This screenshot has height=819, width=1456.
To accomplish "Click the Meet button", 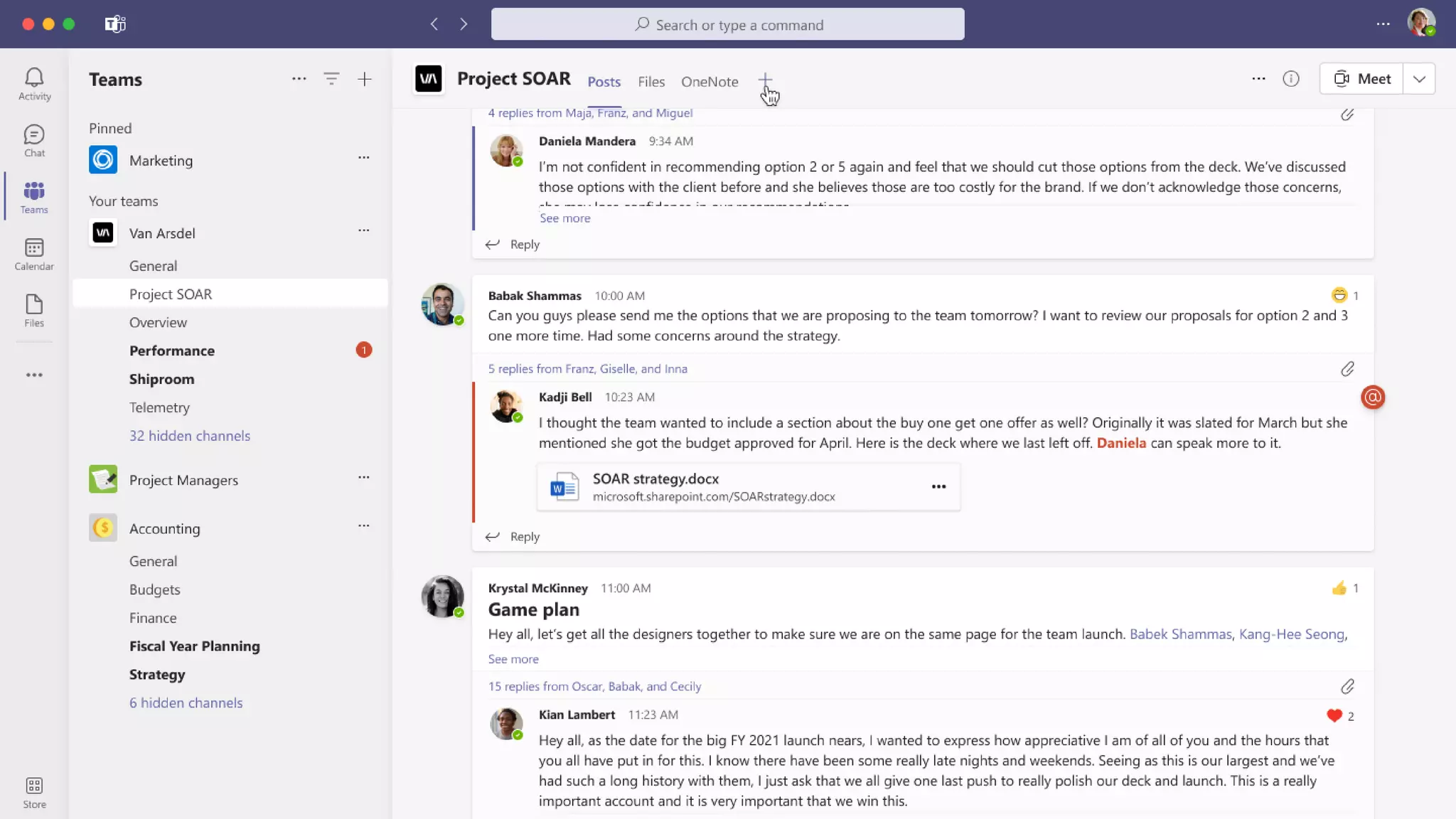I will 1361,79.
